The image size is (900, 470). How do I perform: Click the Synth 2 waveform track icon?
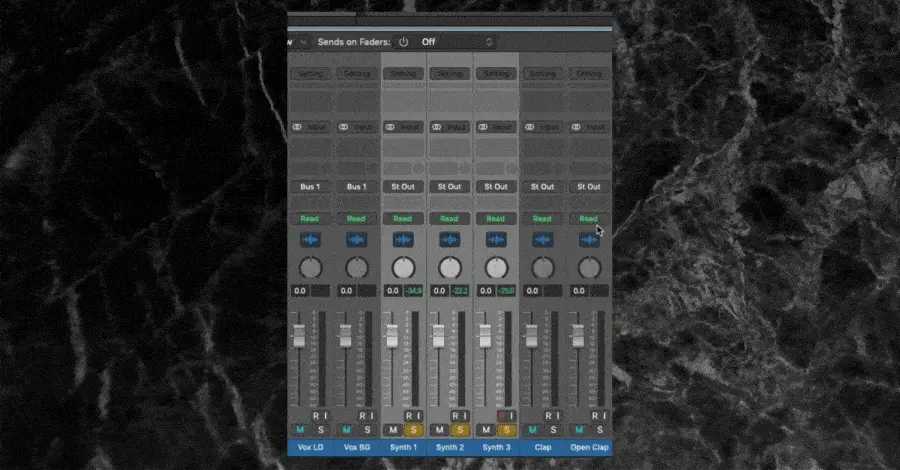[x=449, y=240]
